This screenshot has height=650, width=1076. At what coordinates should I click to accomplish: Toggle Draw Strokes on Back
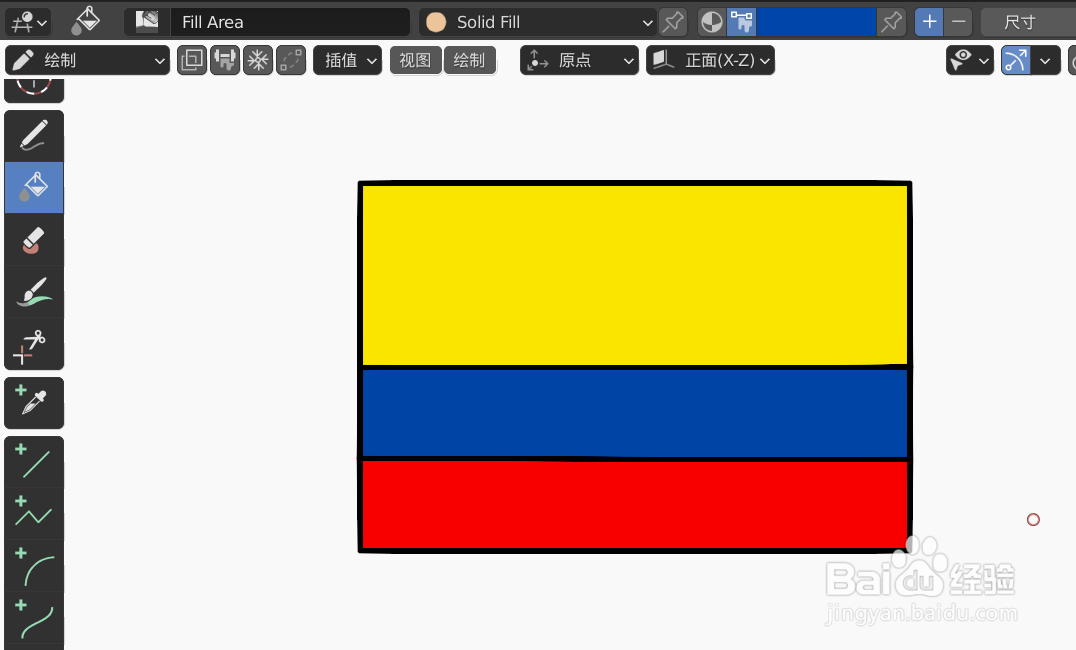(192, 60)
